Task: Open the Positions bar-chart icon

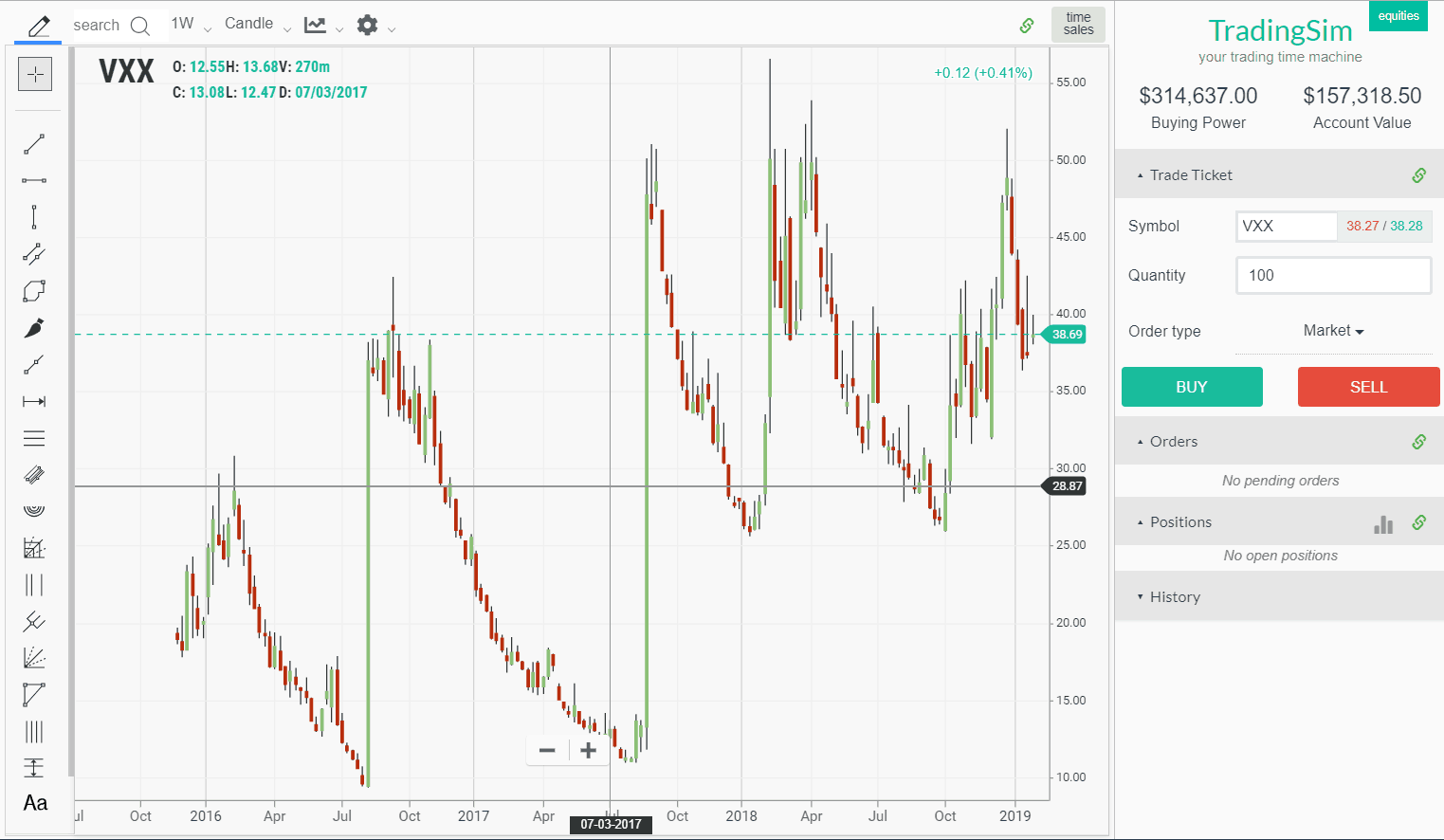Action: pos(1383,522)
